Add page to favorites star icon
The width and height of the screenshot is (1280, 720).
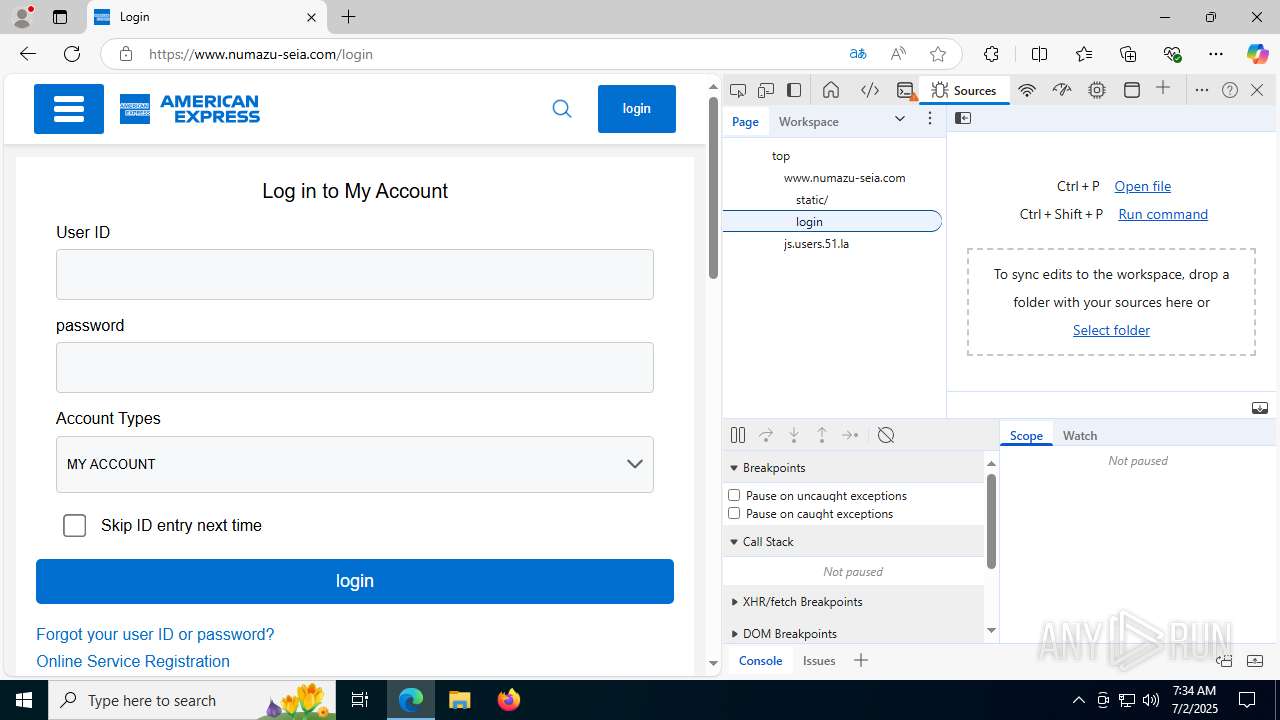click(x=938, y=54)
